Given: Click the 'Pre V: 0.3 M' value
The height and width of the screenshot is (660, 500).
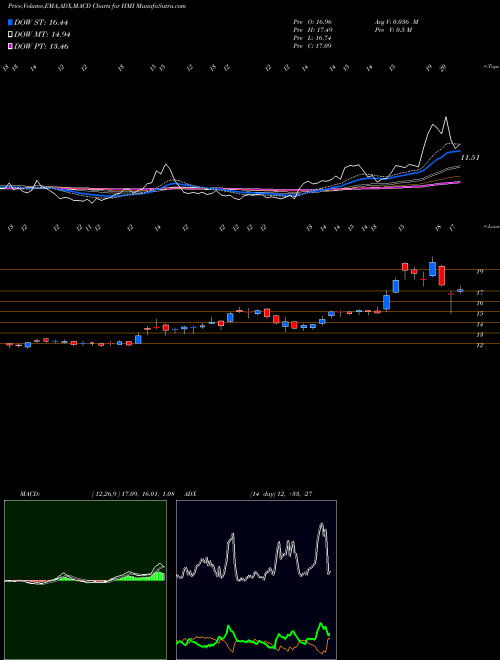Looking at the screenshot, I should [x=393, y=30].
